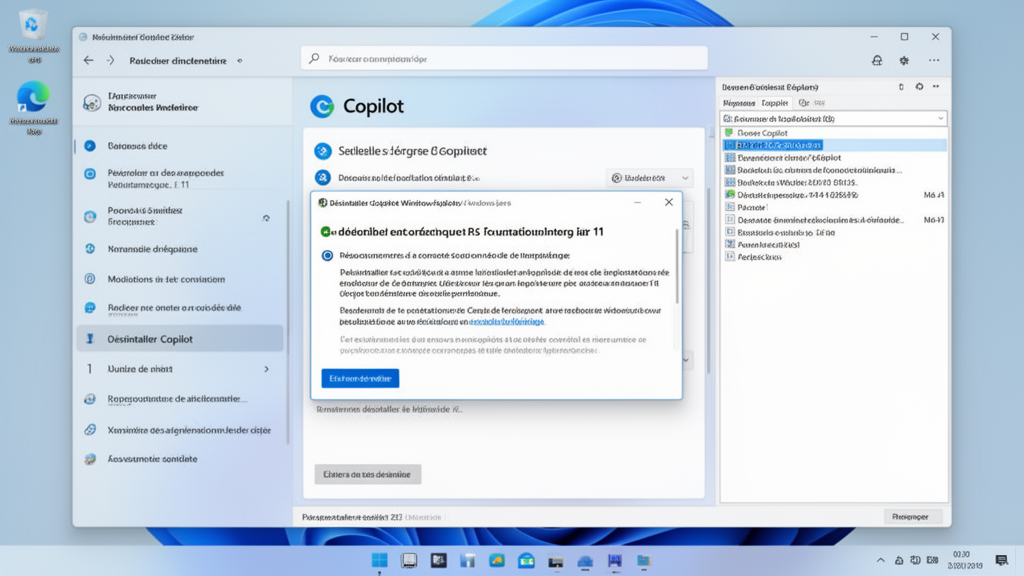Select the green-shield Copilot entry in the right list
The image size is (1024, 576).
[835, 133]
